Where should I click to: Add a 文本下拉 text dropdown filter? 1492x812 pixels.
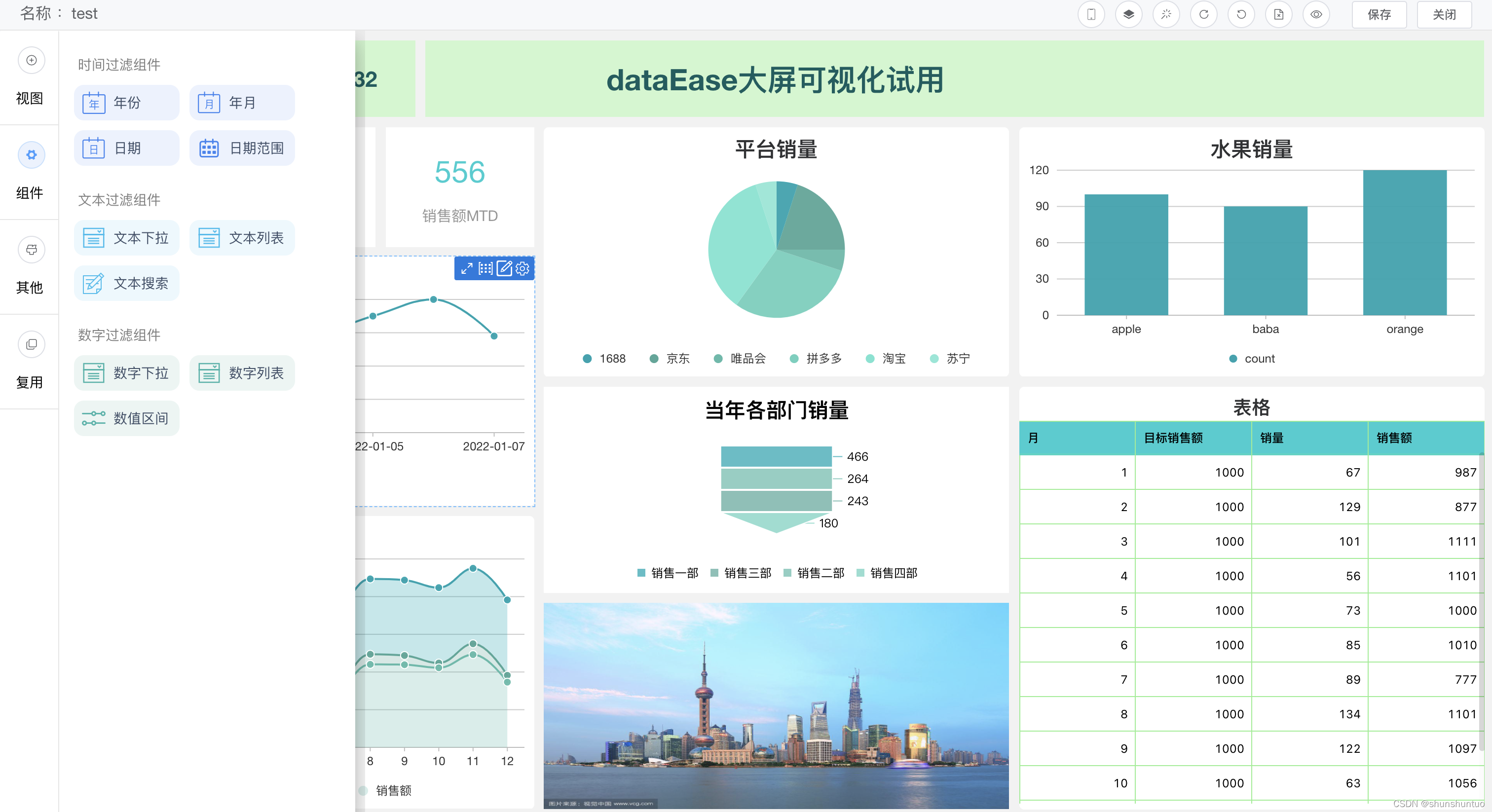point(126,237)
